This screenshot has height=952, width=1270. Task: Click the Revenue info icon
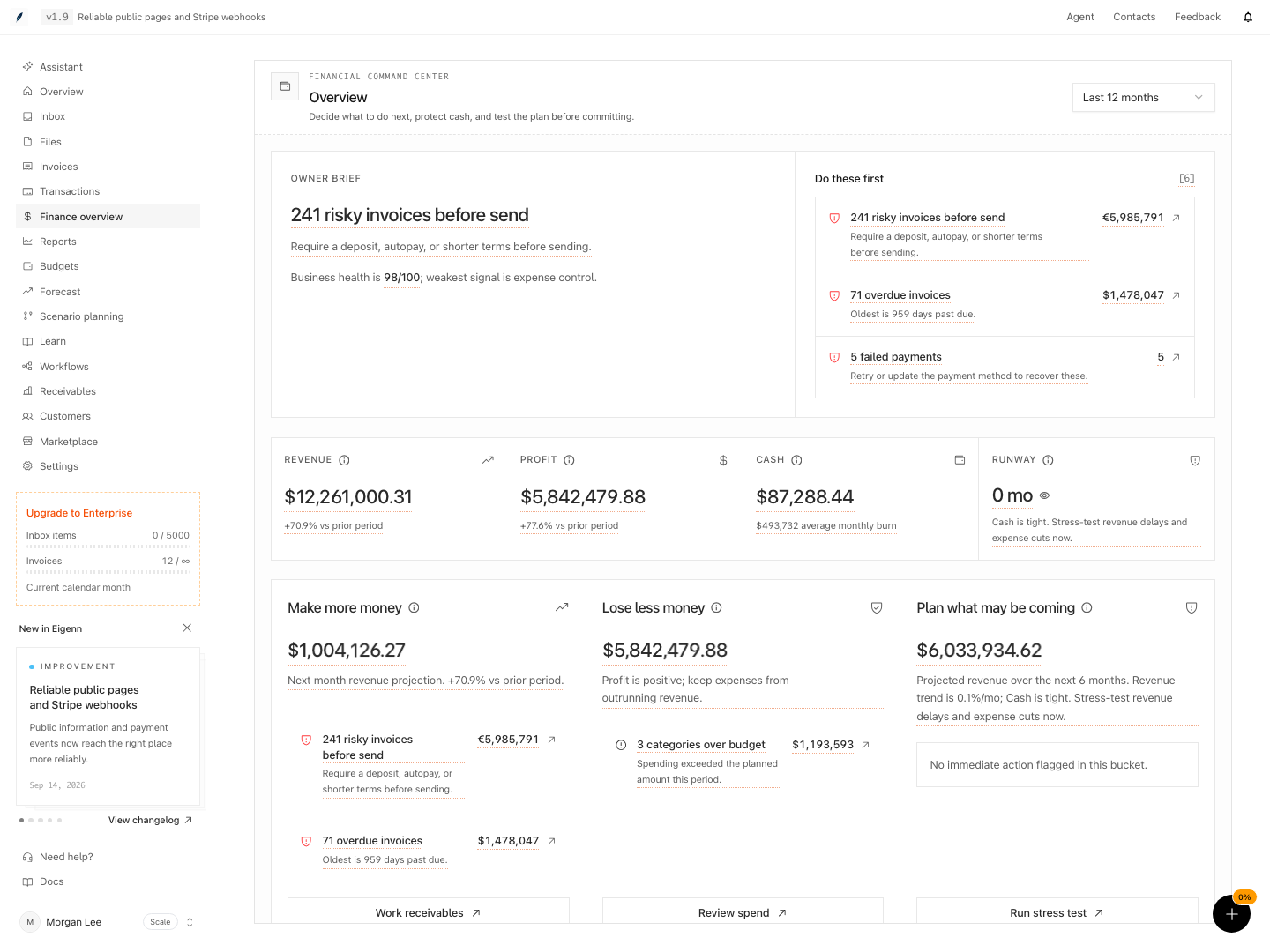click(x=345, y=460)
